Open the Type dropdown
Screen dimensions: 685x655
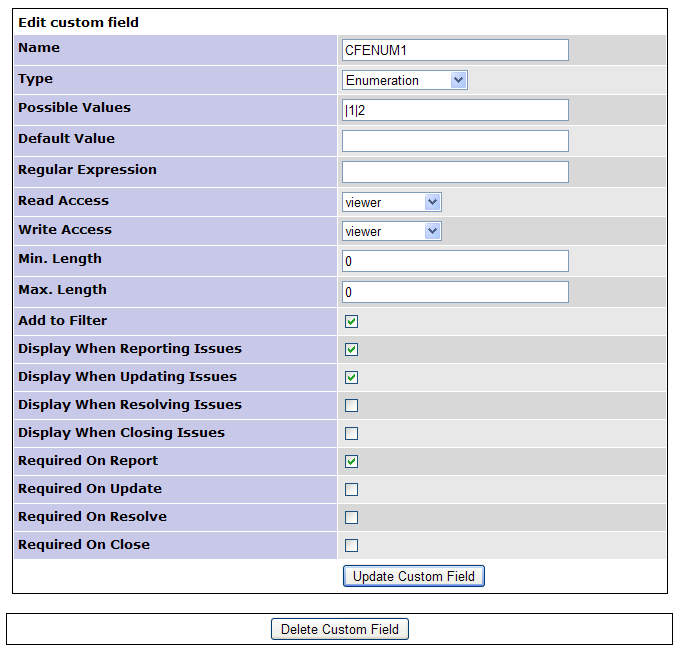[404, 80]
